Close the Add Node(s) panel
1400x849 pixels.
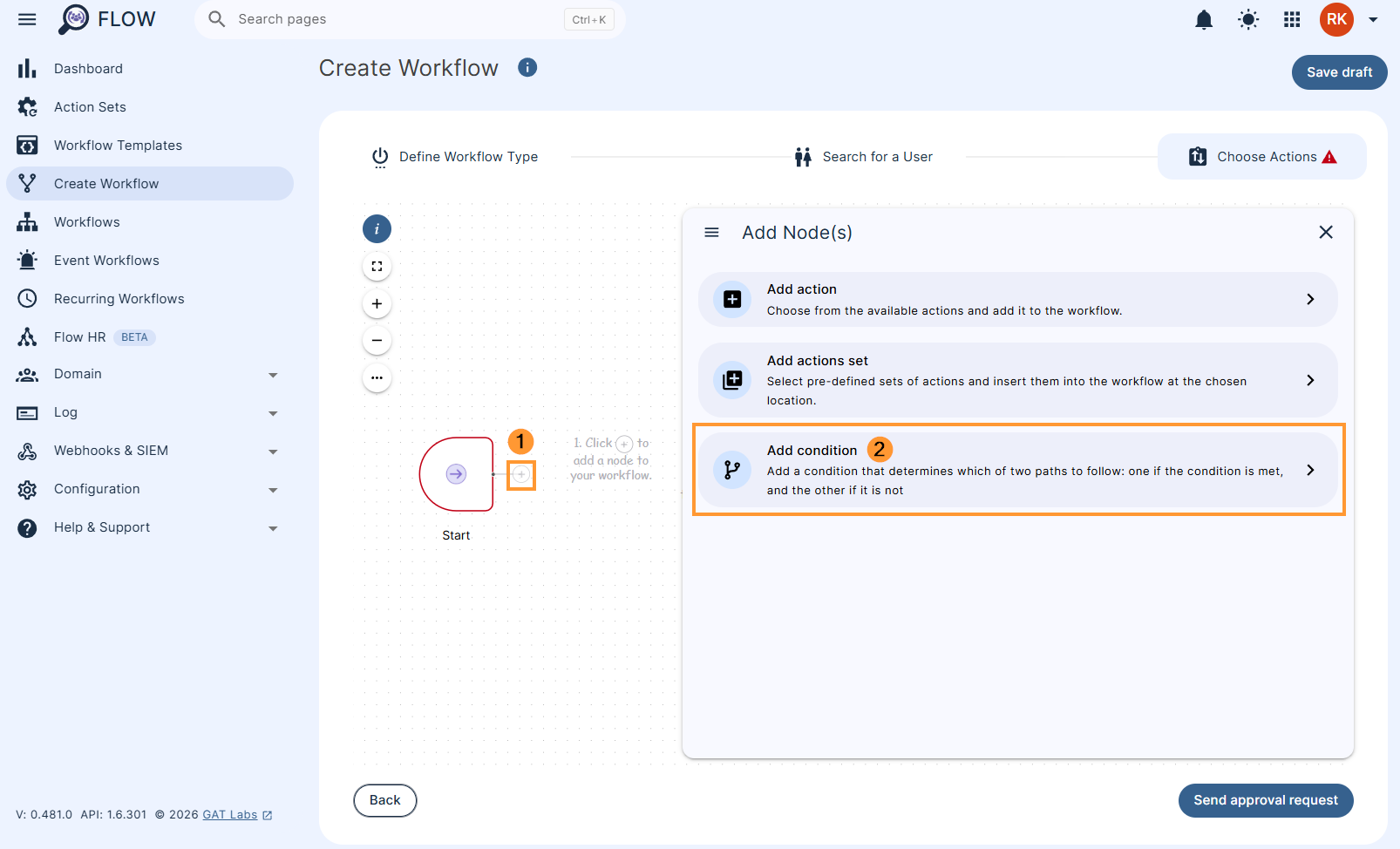1326,232
